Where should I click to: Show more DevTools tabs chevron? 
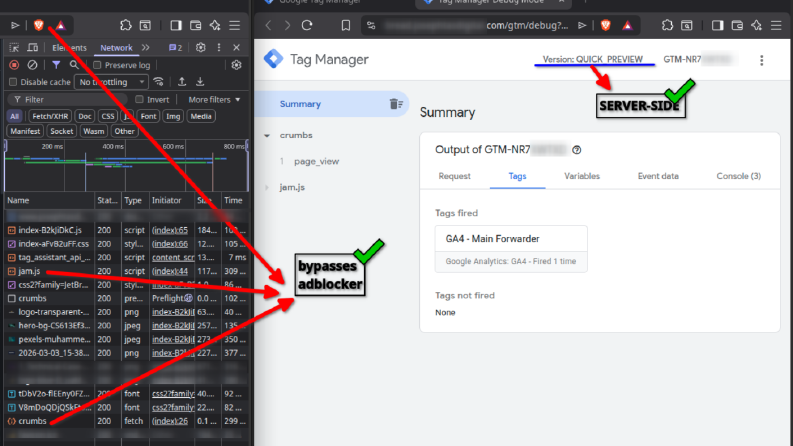tap(146, 48)
